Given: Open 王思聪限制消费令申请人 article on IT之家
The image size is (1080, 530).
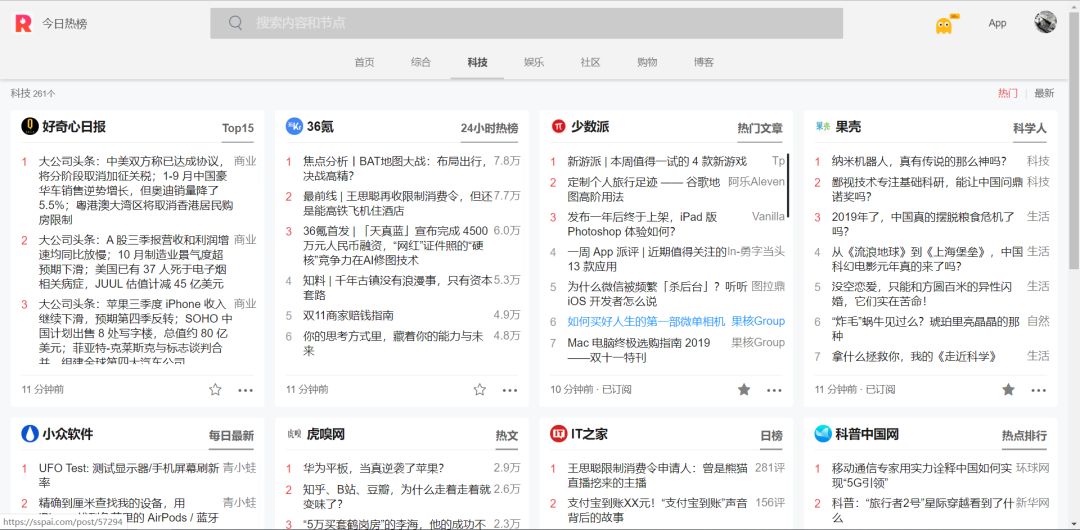Looking at the screenshot, I should pos(656,475).
